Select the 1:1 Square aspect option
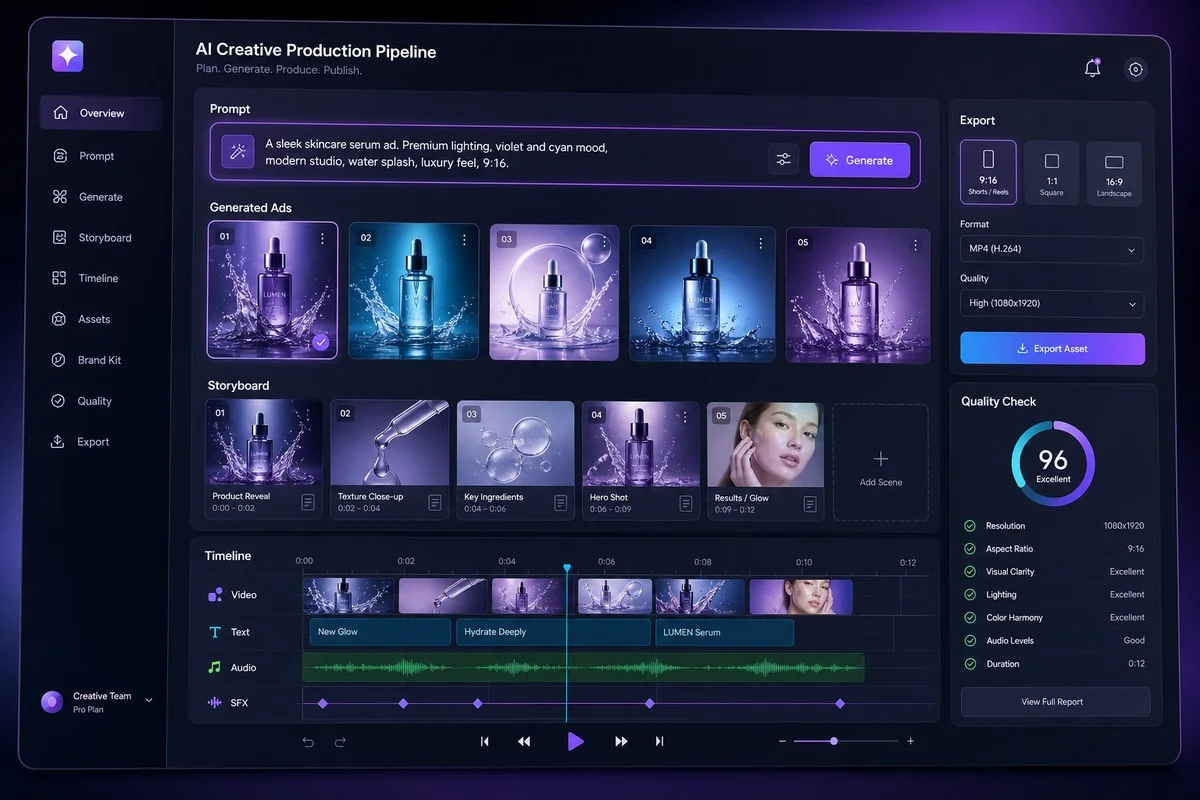1200x800 pixels. (1051, 172)
